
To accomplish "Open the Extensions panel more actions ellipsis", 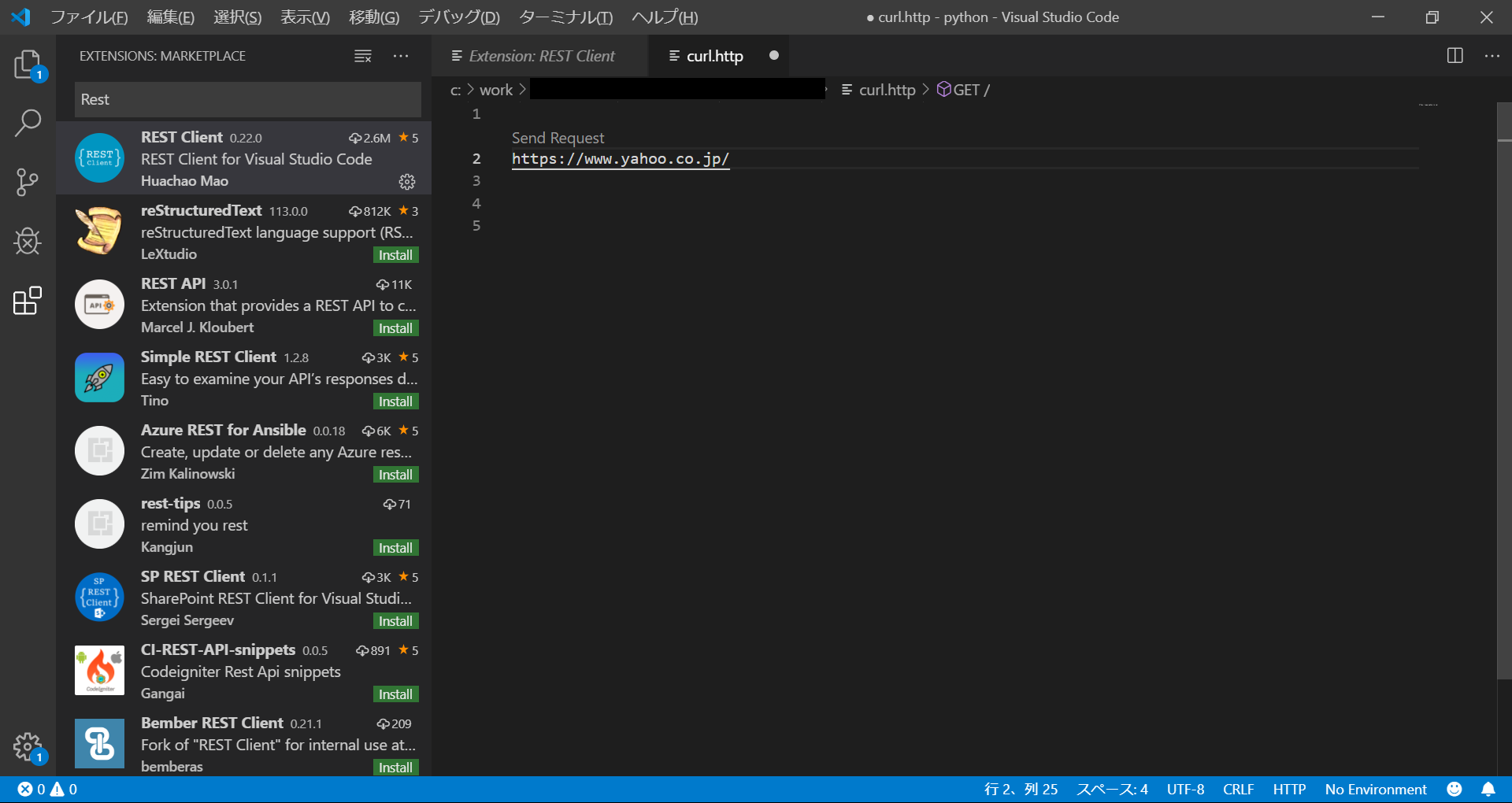I will click(x=401, y=56).
